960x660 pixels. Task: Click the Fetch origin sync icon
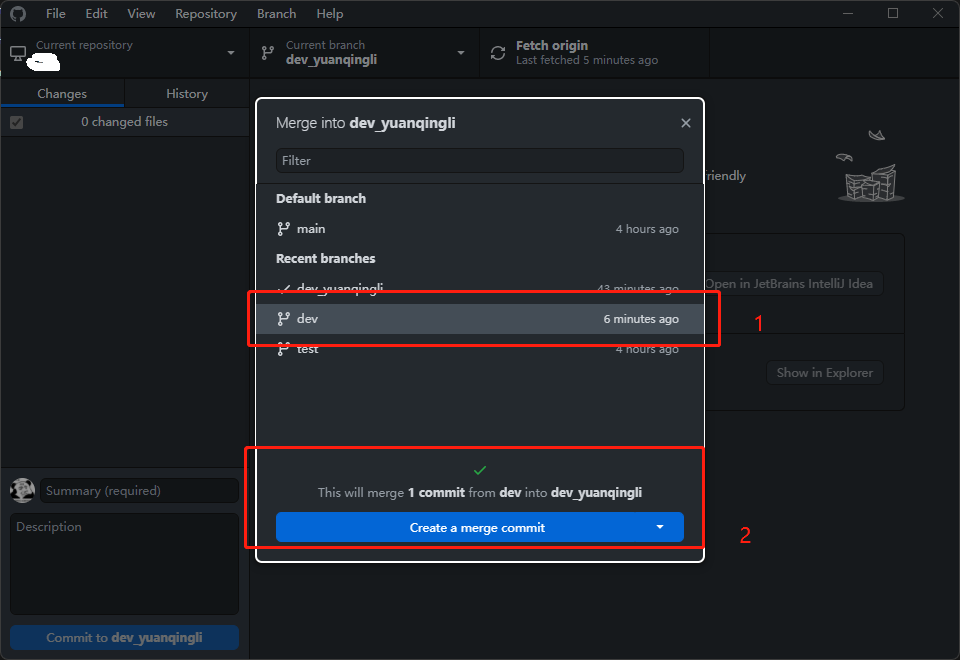click(498, 53)
